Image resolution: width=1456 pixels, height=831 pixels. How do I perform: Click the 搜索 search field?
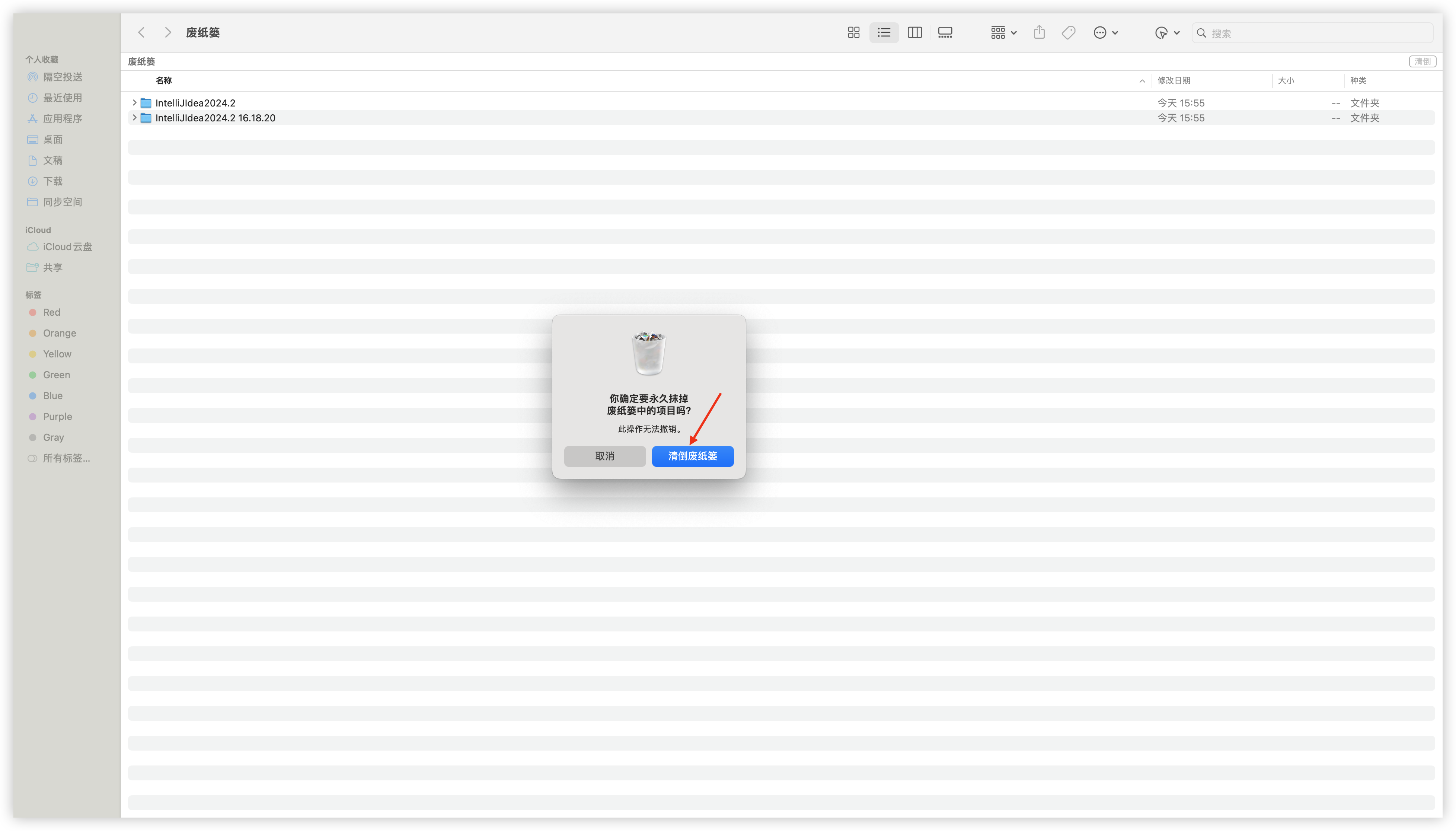tap(1312, 33)
